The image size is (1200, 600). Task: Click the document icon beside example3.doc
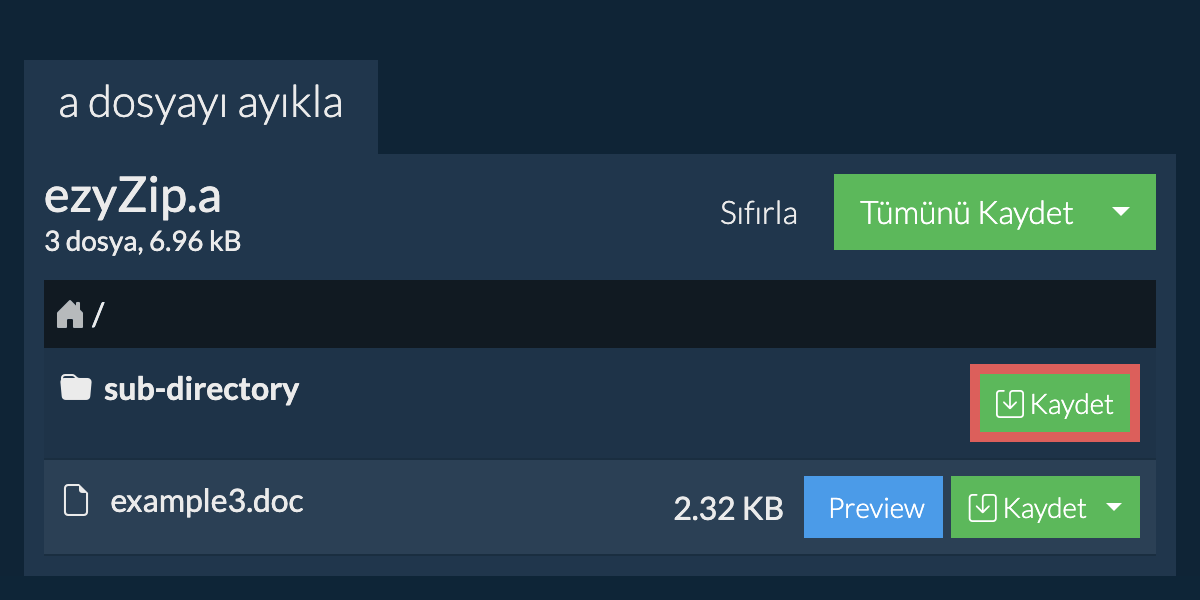75,499
